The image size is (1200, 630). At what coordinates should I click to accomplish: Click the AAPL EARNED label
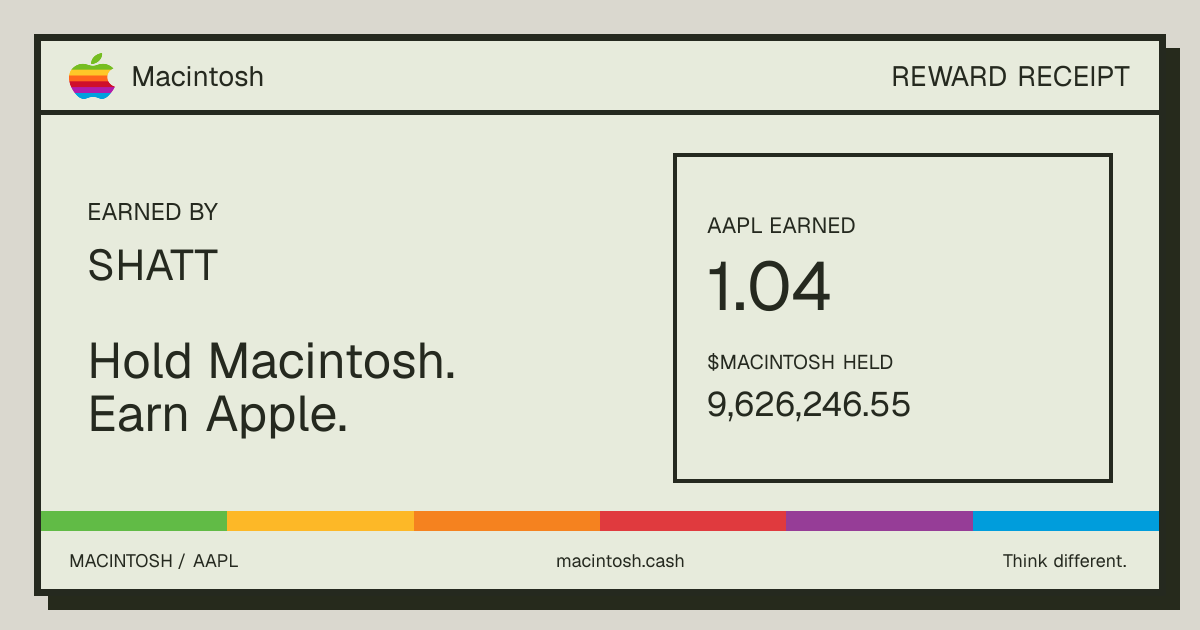point(781,226)
